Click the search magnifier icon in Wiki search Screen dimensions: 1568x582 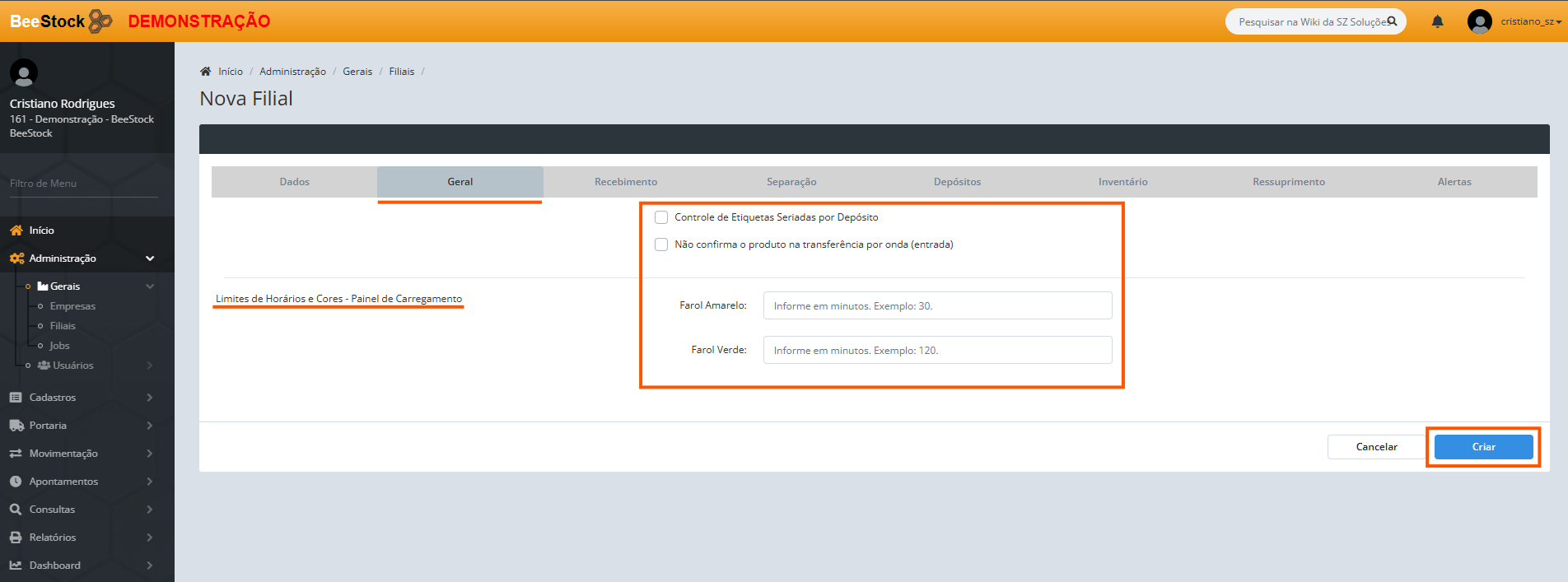pyautogui.click(x=1392, y=21)
